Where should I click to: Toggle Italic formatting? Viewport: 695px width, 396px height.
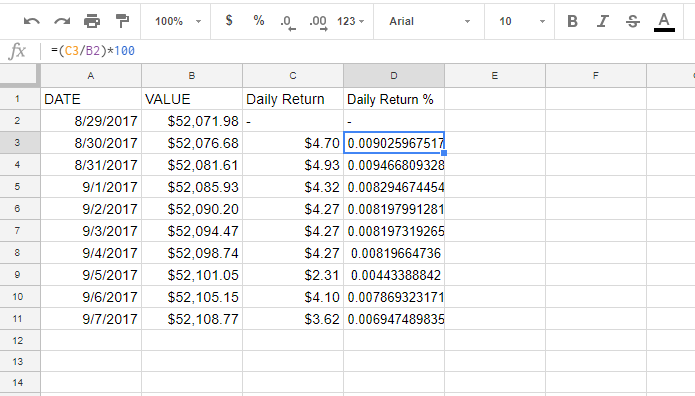pos(602,21)
